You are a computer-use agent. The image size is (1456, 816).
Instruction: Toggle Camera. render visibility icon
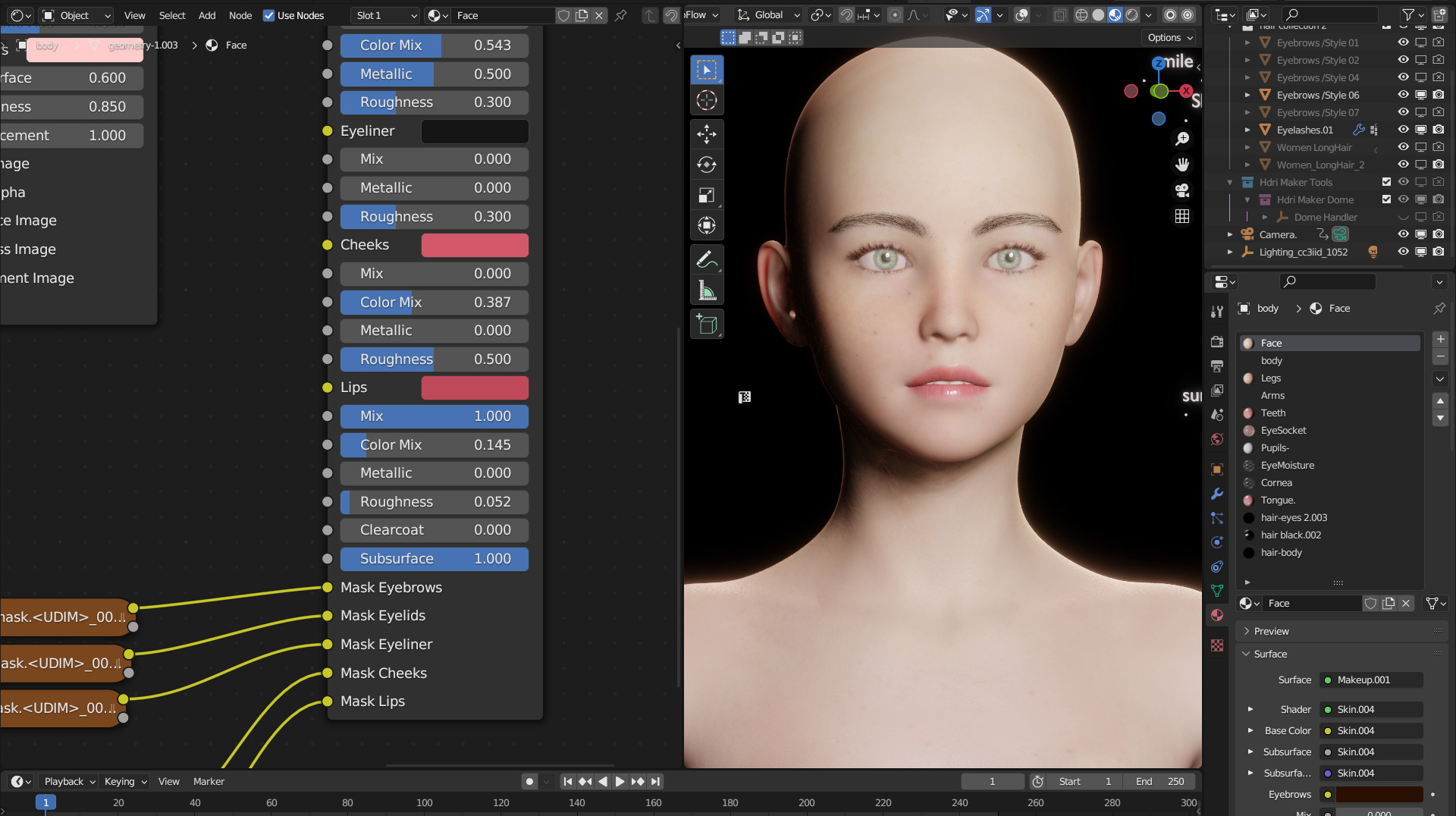[x=1439, y=234]
